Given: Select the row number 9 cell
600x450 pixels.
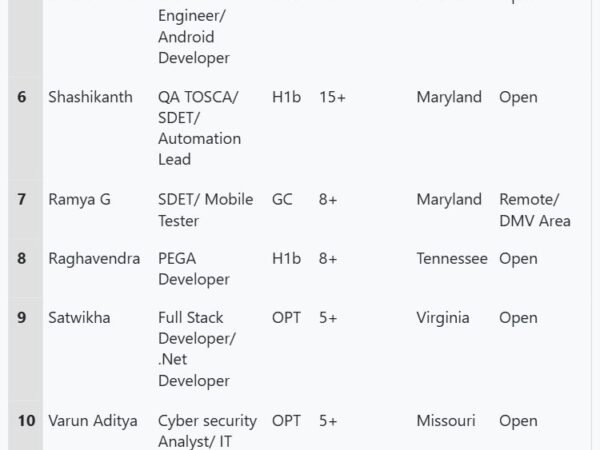Looking at the screenshot, I should [22, 318].
